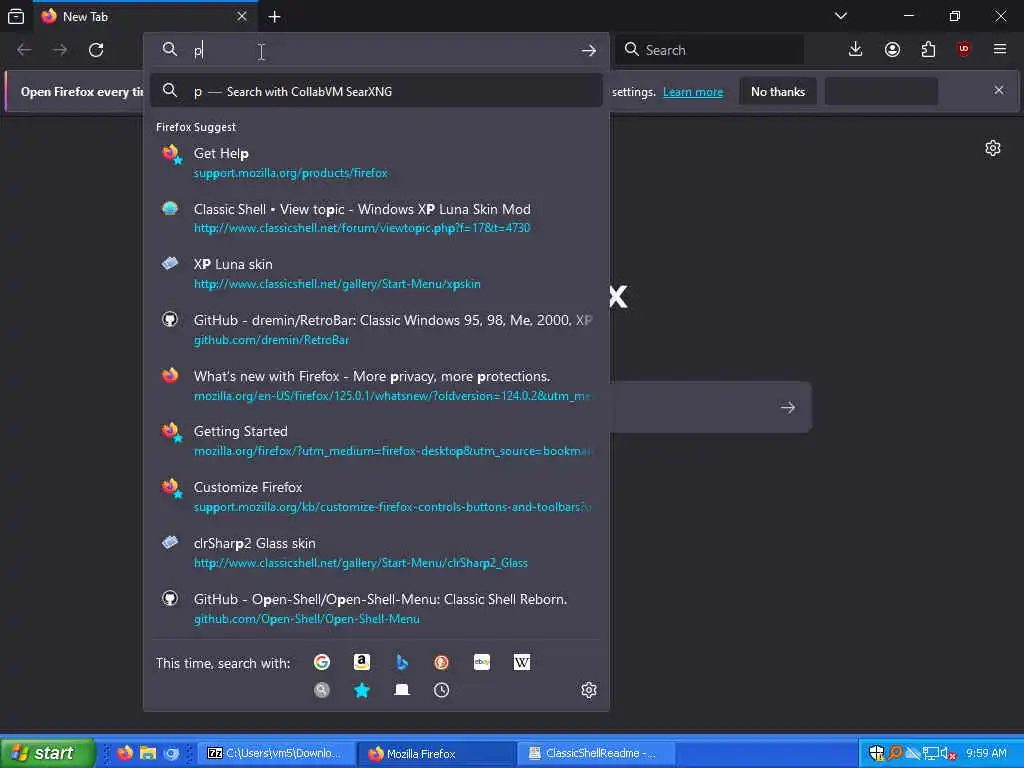The width and height of the screenshot is (1024, 768).
Task: Select the Customize Firefox suggestion
Action: click(x=376, y=497)
